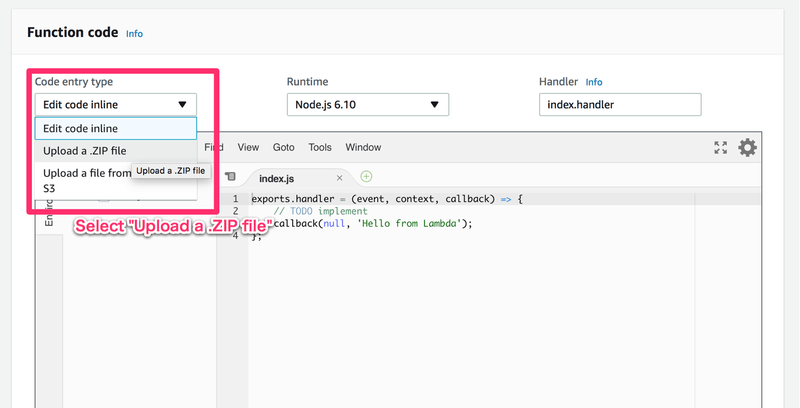Open the Goto menu
Image resolution: width=800 pixels, height=408 pixels.
pos(283,147)
